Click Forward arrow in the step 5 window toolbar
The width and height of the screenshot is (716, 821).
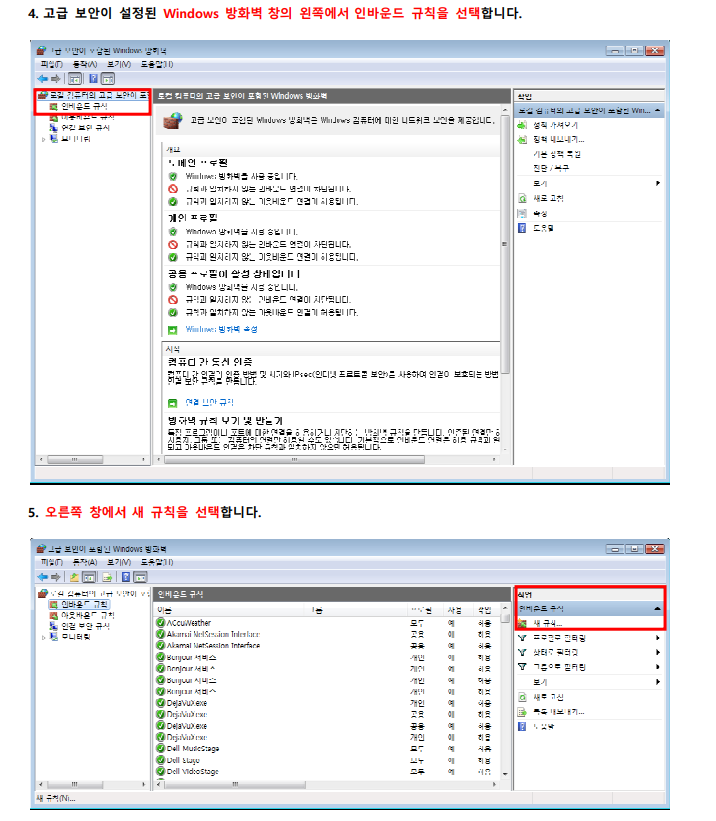(x=55, y=577)
